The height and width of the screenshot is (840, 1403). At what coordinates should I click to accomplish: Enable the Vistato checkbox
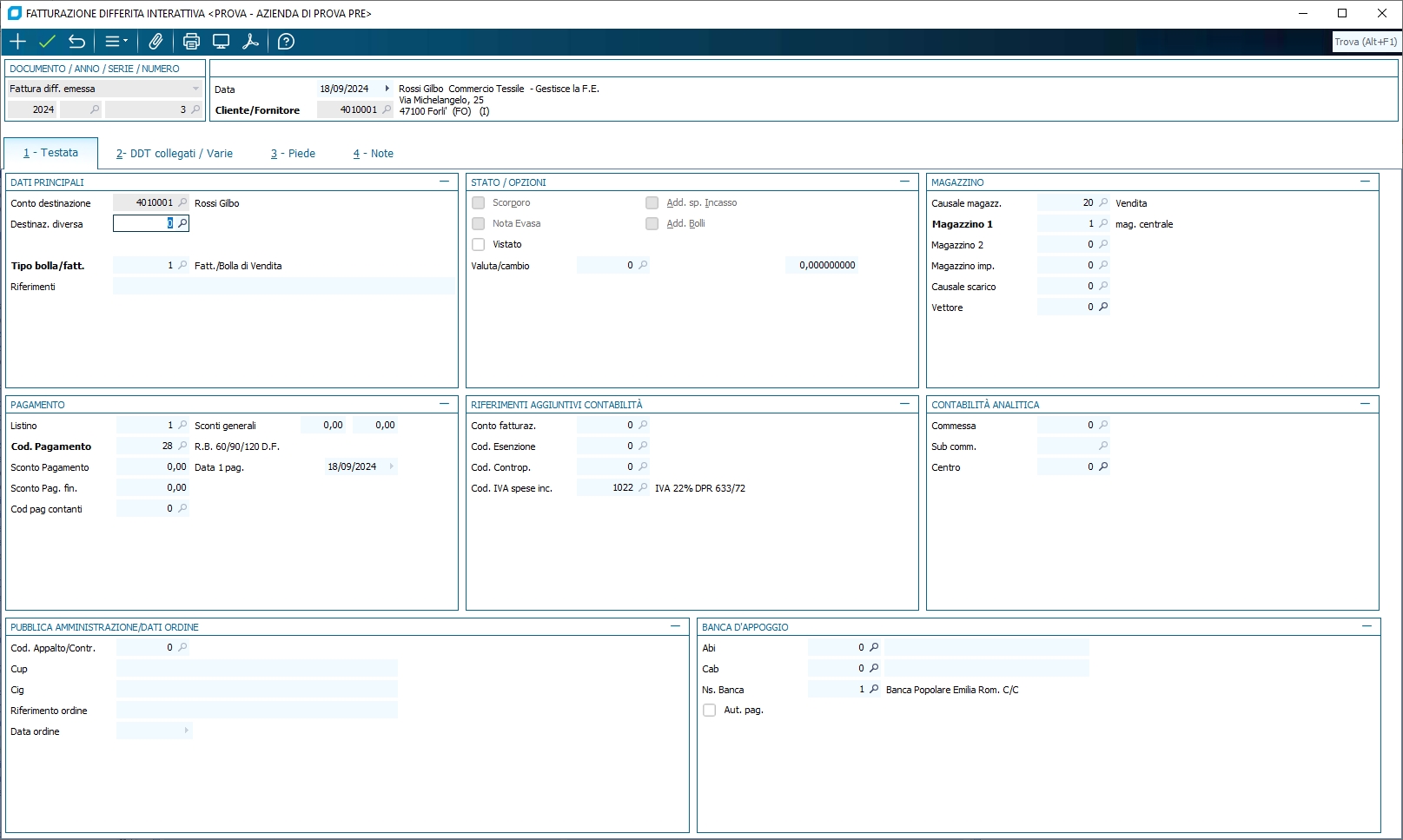tap(479, 245)
